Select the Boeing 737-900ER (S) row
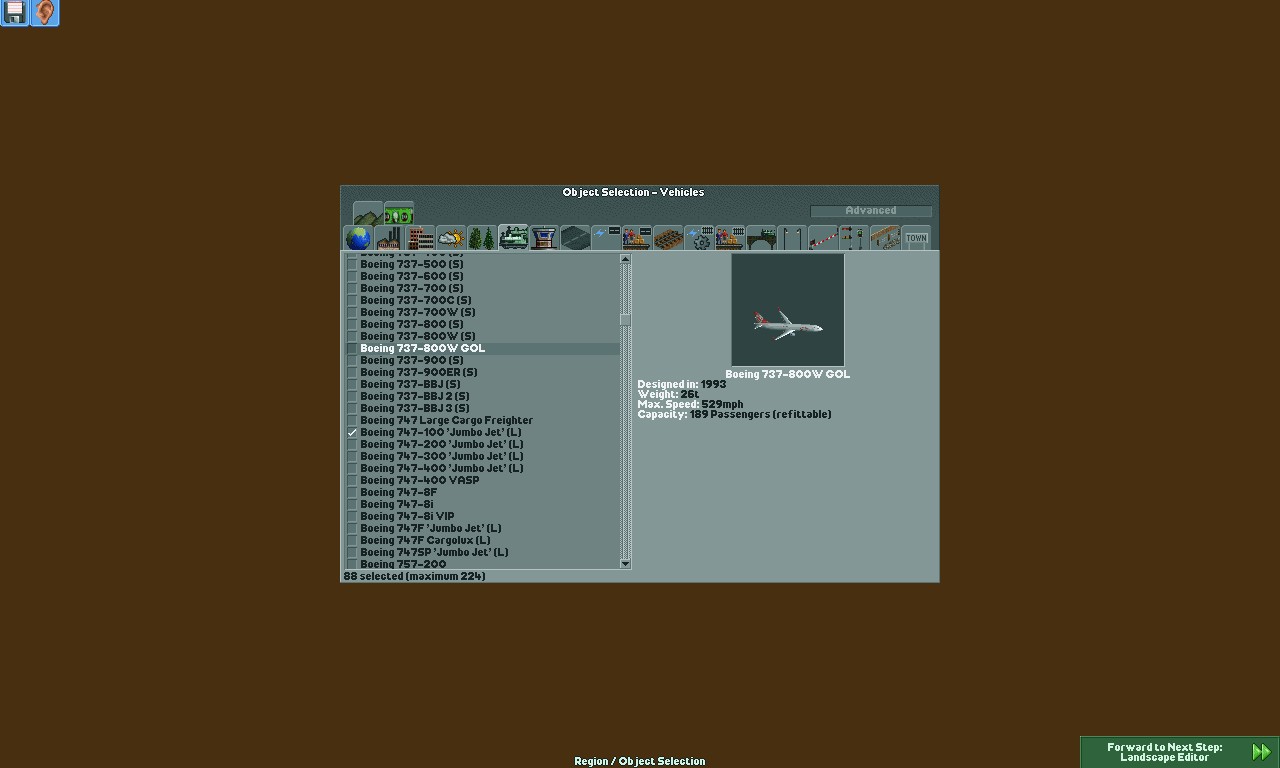The height and width of the screenshot is (768, 1280). (x=482, y=372)
